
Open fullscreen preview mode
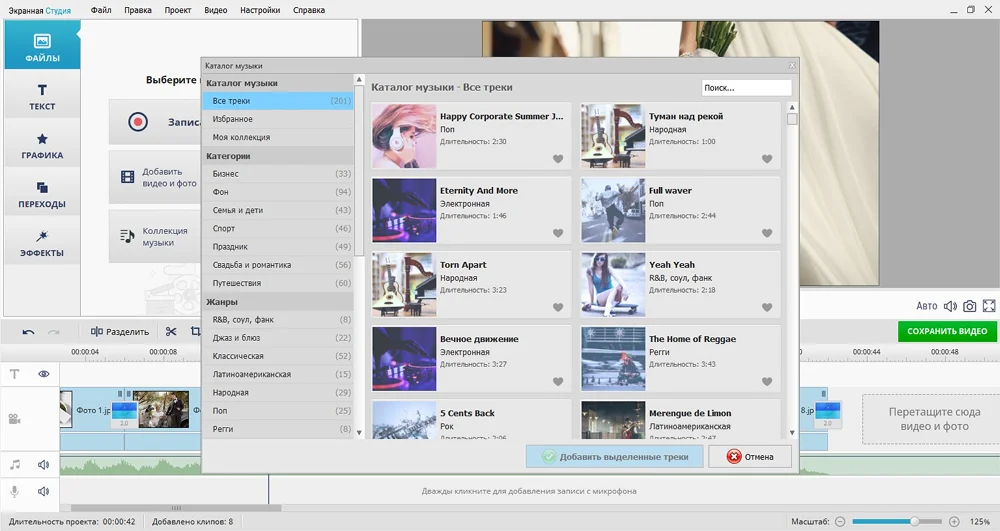[x=989, y=306]
